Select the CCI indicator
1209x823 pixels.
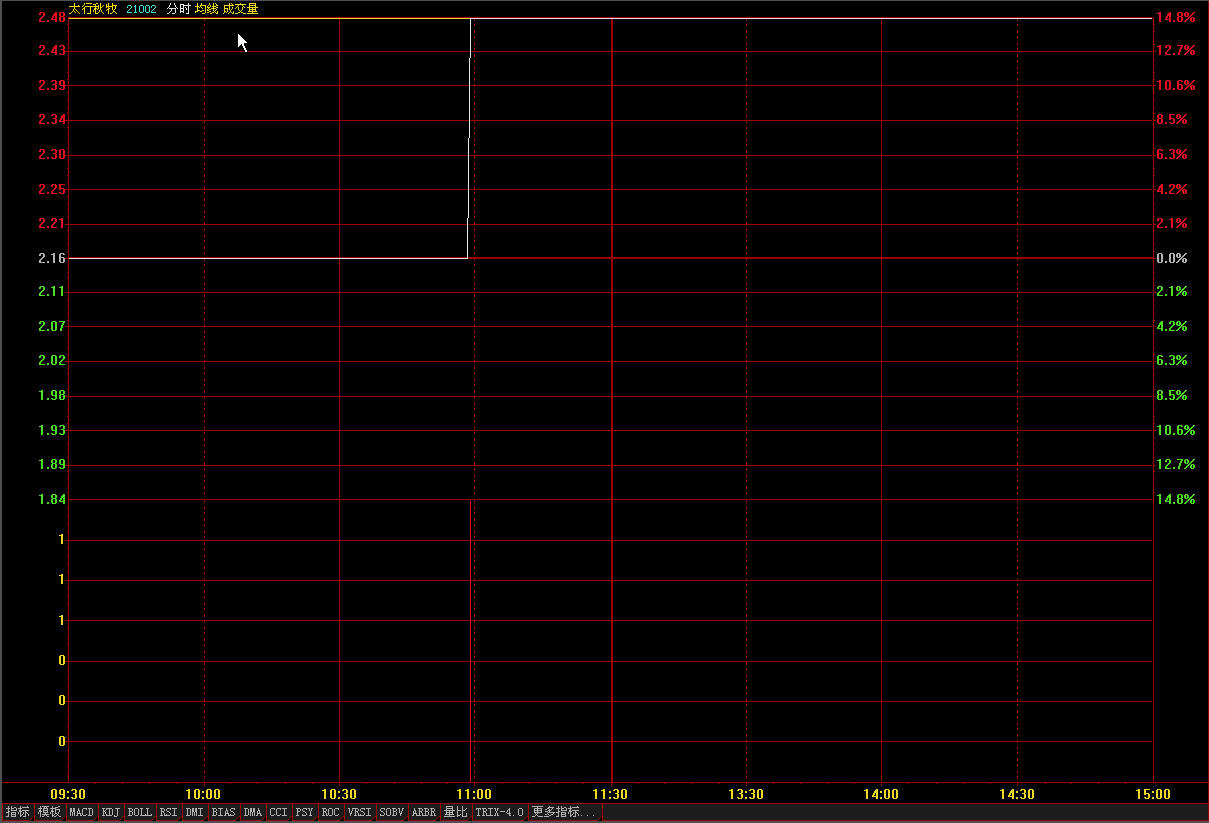tap(278, 812)
